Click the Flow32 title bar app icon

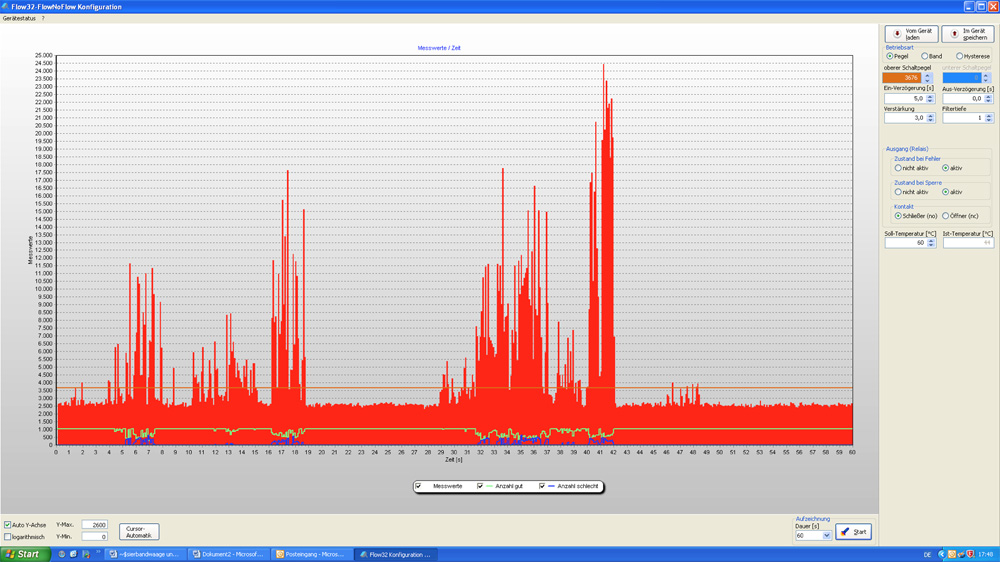(5, 6)
